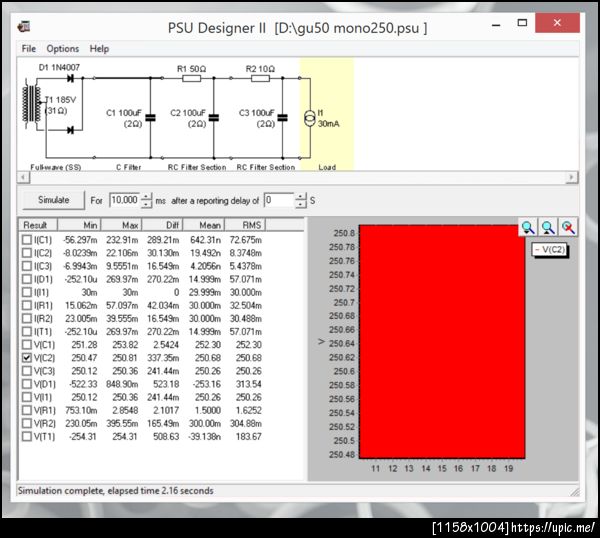Decrease simulation time with down arrow
600x538 pixels.
pos(146,205)
